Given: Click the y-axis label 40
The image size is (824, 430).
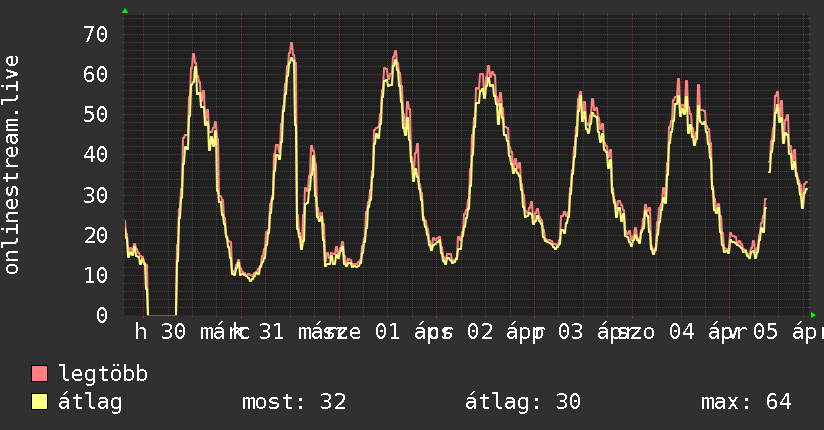Looking at the screenshot, I should pos(96,155).
